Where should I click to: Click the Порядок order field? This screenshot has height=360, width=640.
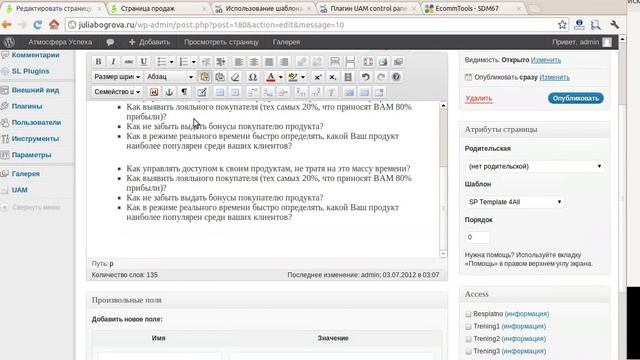(x=477, y=237)
